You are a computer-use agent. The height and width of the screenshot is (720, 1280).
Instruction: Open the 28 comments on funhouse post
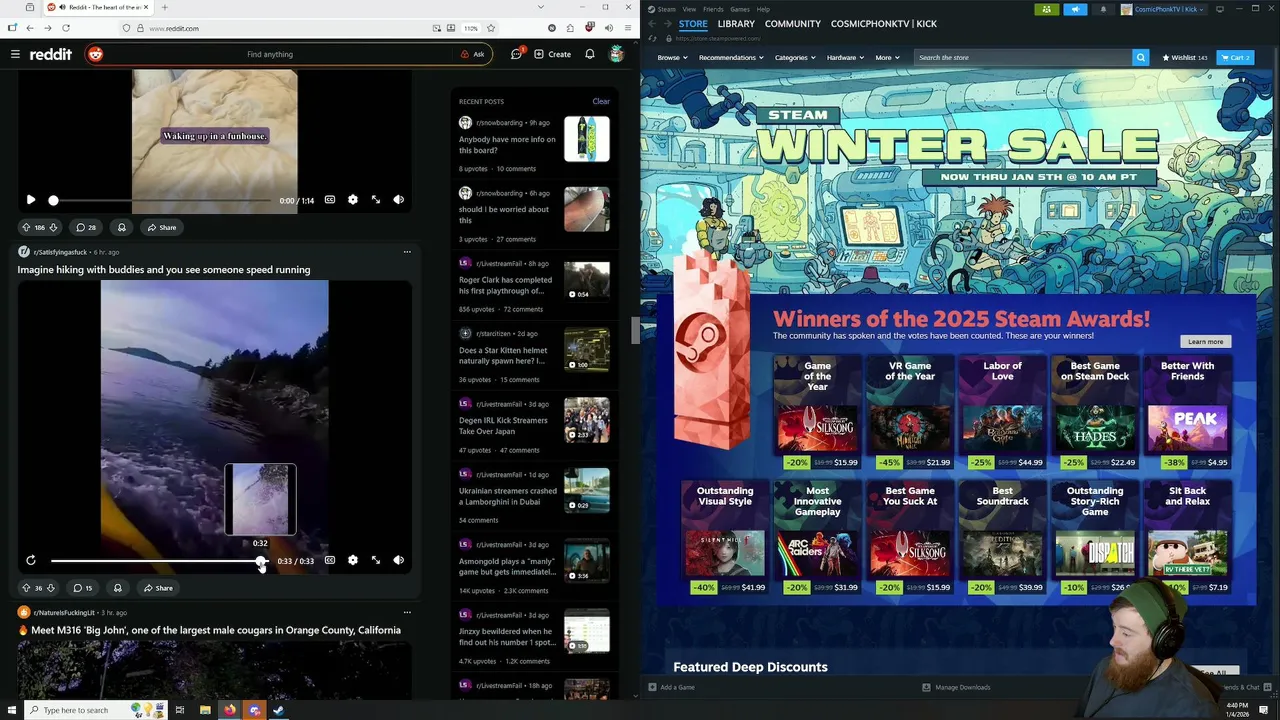pos(86,227)
